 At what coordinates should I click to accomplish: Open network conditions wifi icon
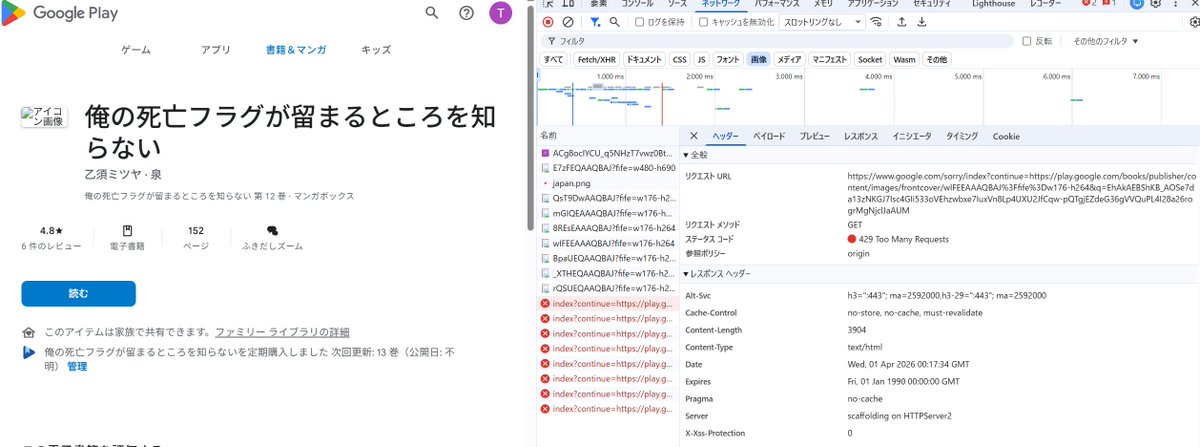[x=877, y=21]
